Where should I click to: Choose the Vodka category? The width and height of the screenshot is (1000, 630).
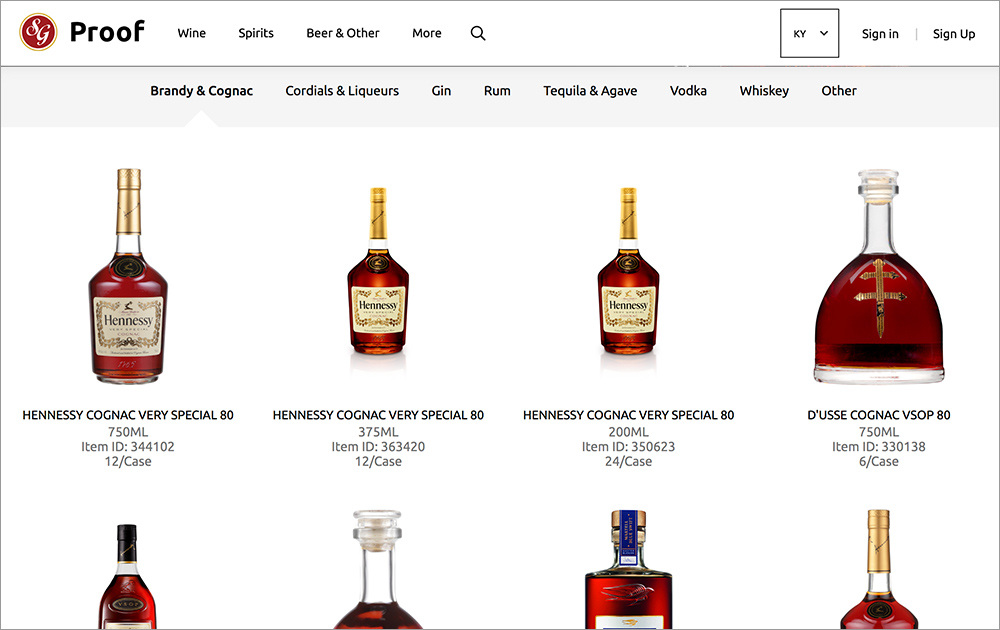(688, 91)
